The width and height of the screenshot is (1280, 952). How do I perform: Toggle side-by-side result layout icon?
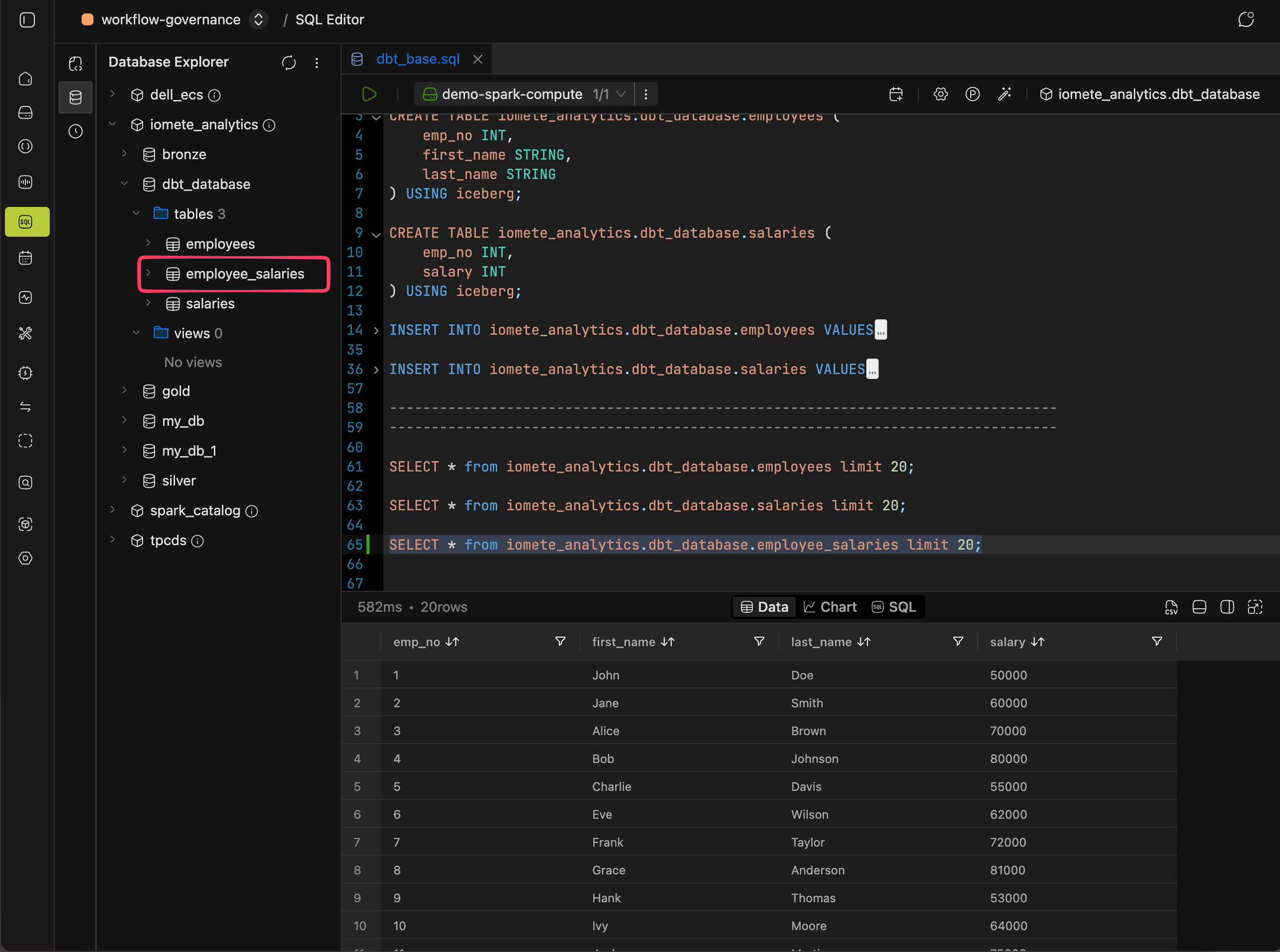pos(1227,607)
